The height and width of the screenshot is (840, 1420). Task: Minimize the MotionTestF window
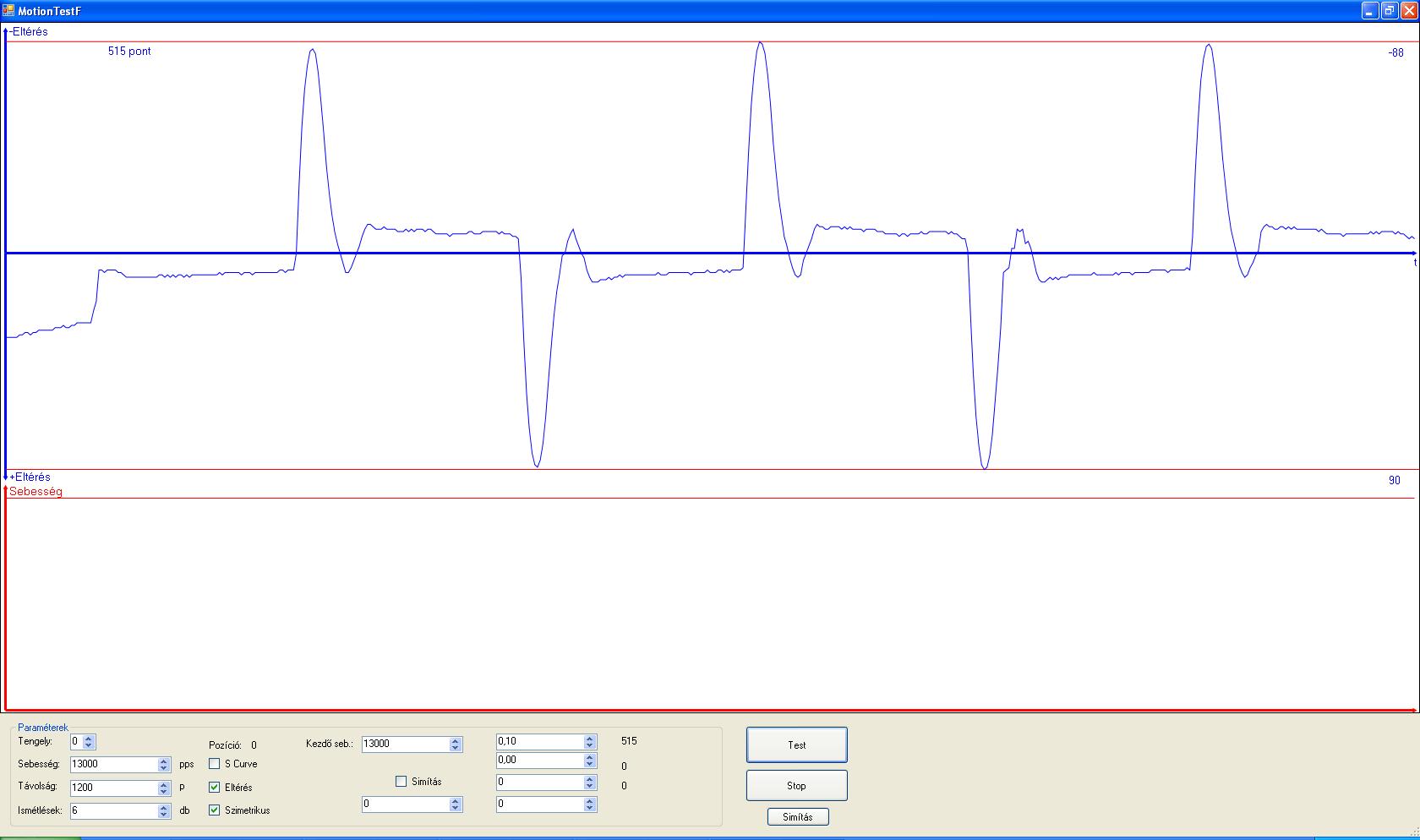click(1370, 11)
